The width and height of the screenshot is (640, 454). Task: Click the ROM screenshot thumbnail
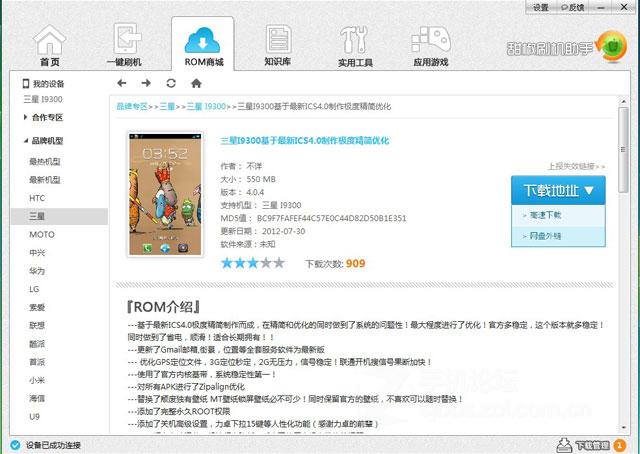[x=165, y=194]
